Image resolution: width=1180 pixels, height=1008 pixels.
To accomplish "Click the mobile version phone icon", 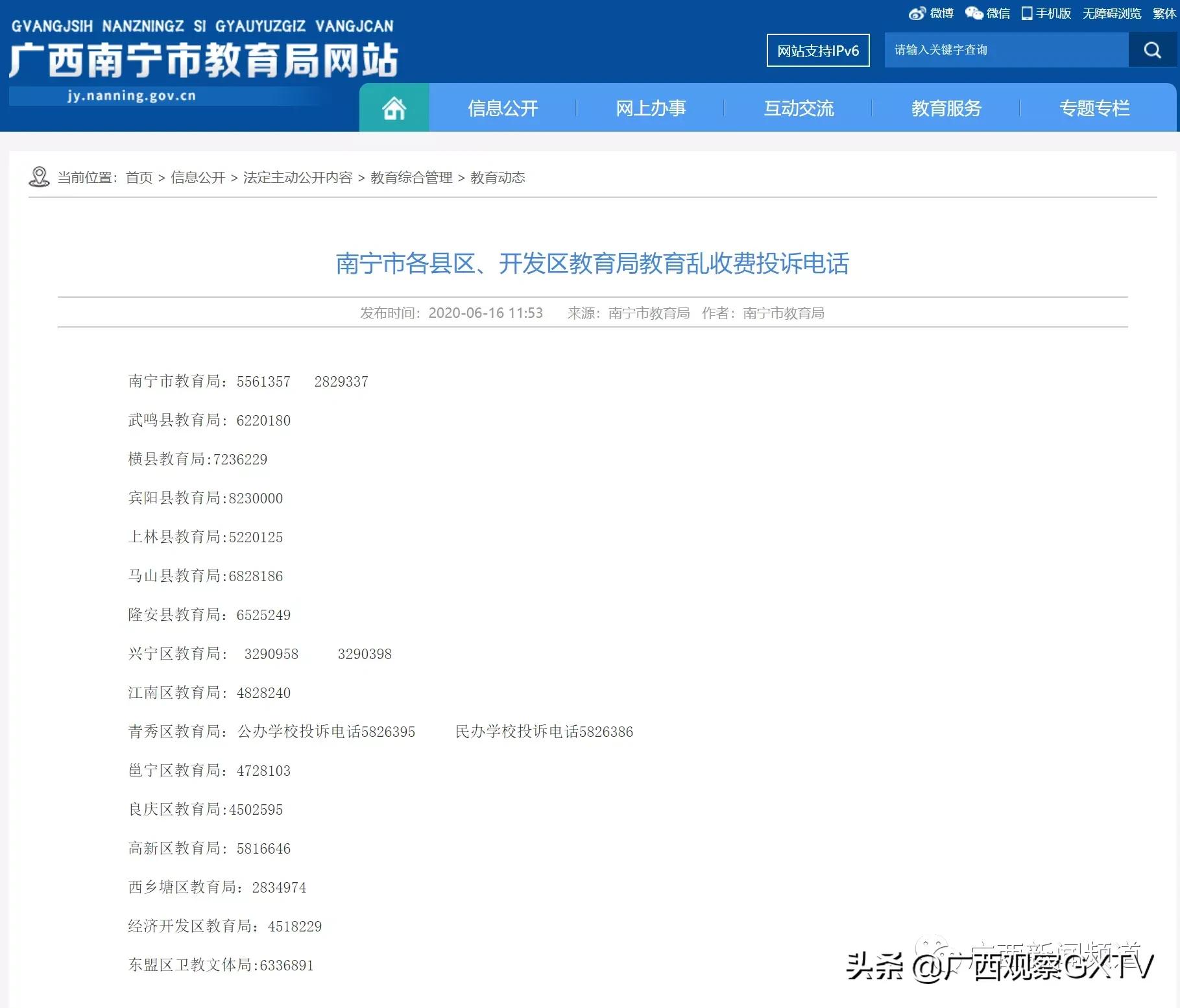I will click(x=1027, y=14).
